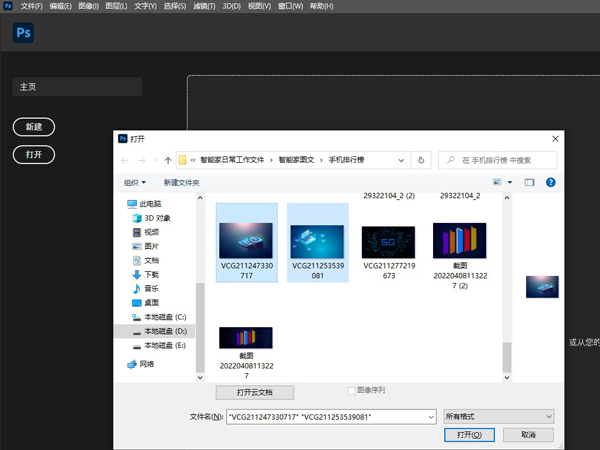This screenshot has height=450, width=600.
Task: Open the 组织 organize dropdown
Action: 134,183
